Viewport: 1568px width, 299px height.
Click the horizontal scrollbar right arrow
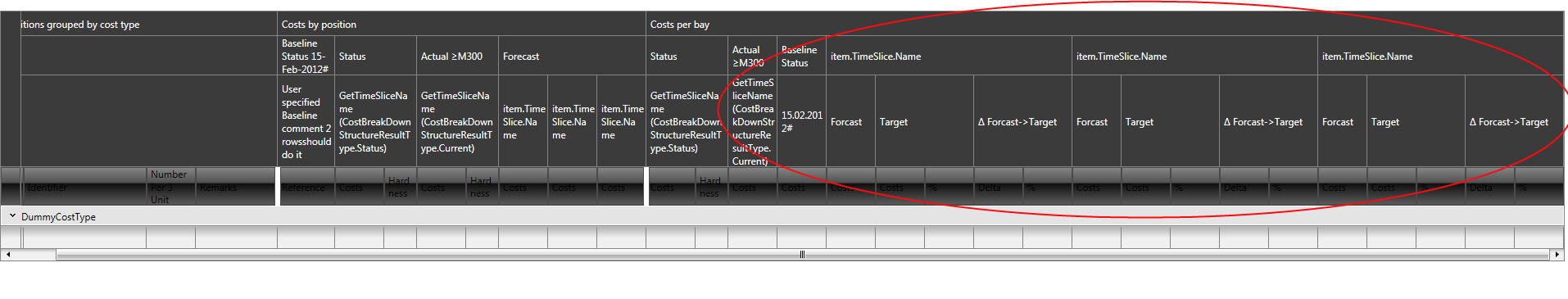pos(1557,255)
